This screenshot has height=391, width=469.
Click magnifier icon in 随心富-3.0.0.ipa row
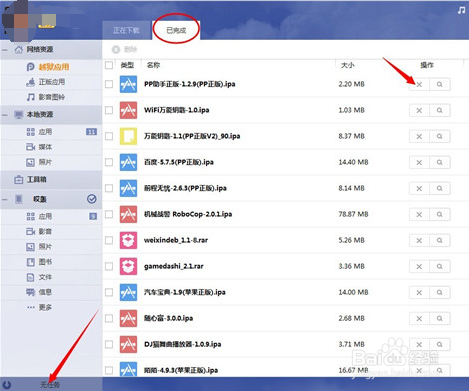click(x=440, y=318)
